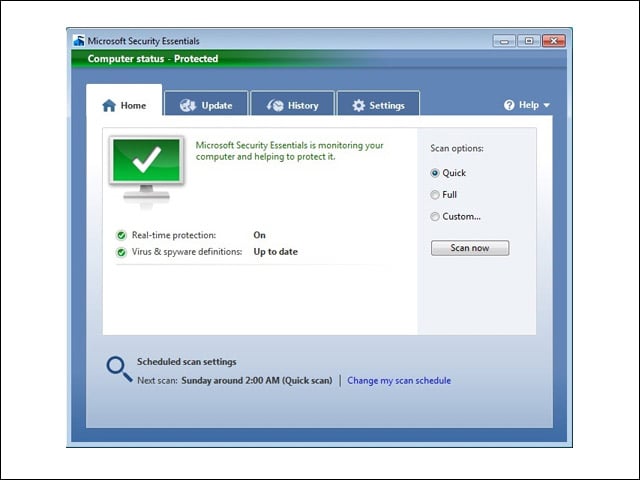Click the green check beside Real-time protection
The image size is (640, 480).
[x=121, y=235]
